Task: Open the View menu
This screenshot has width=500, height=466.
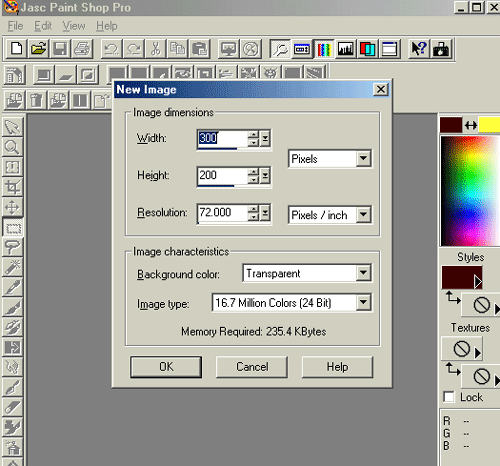Action: tap(74, 26)
